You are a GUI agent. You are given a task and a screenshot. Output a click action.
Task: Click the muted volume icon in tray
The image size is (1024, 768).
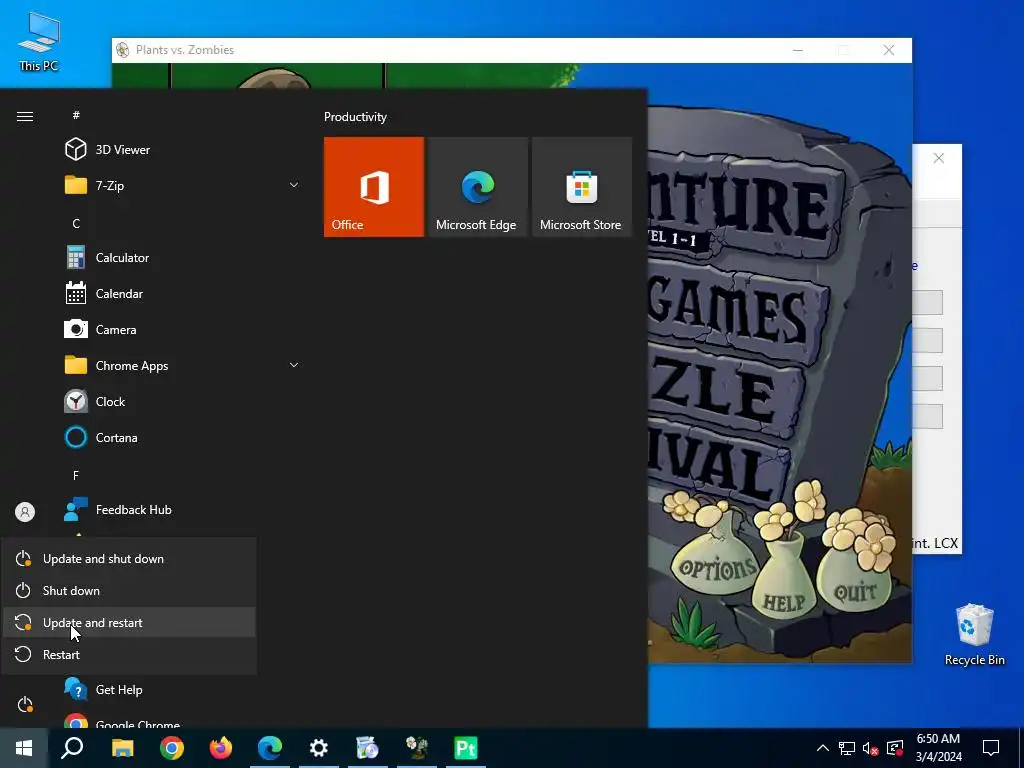tap(871, 748)
